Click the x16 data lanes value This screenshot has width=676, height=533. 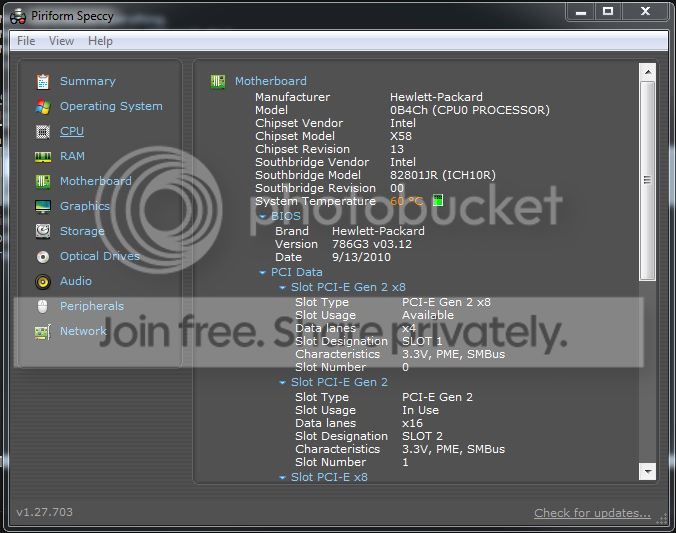pos(412,423)
